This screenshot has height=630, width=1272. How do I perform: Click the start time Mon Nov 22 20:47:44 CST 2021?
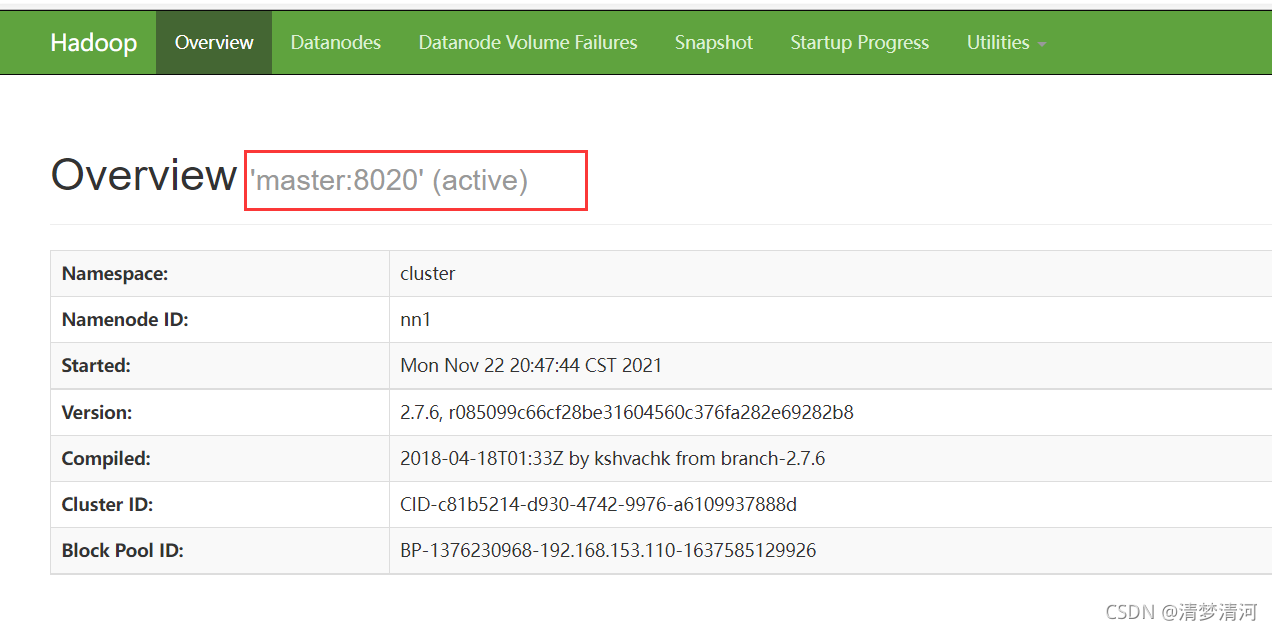(x=531, y=366)
